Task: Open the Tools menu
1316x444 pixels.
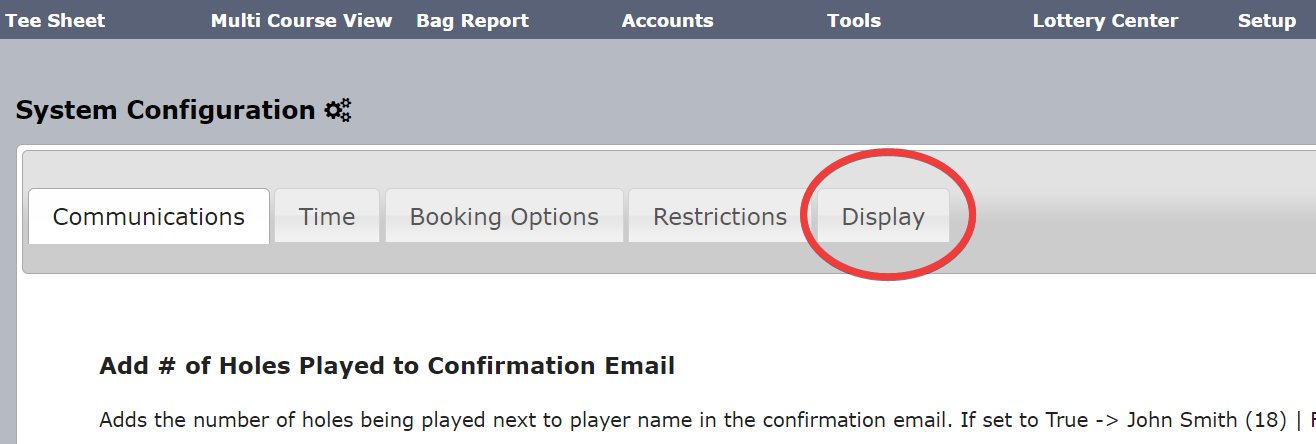Action: point(854,20)
